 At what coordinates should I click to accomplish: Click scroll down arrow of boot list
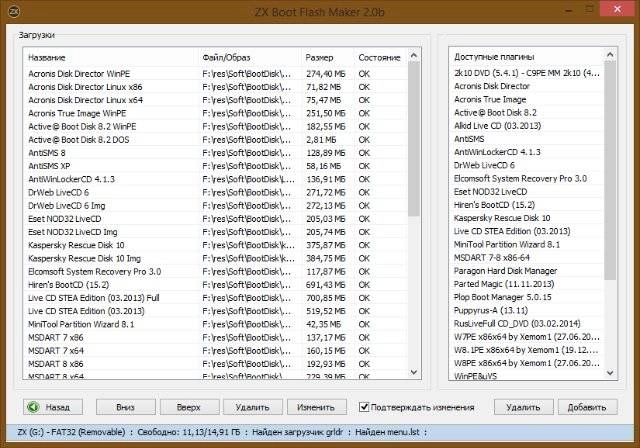pyautogui.click(x=413, y=372)
